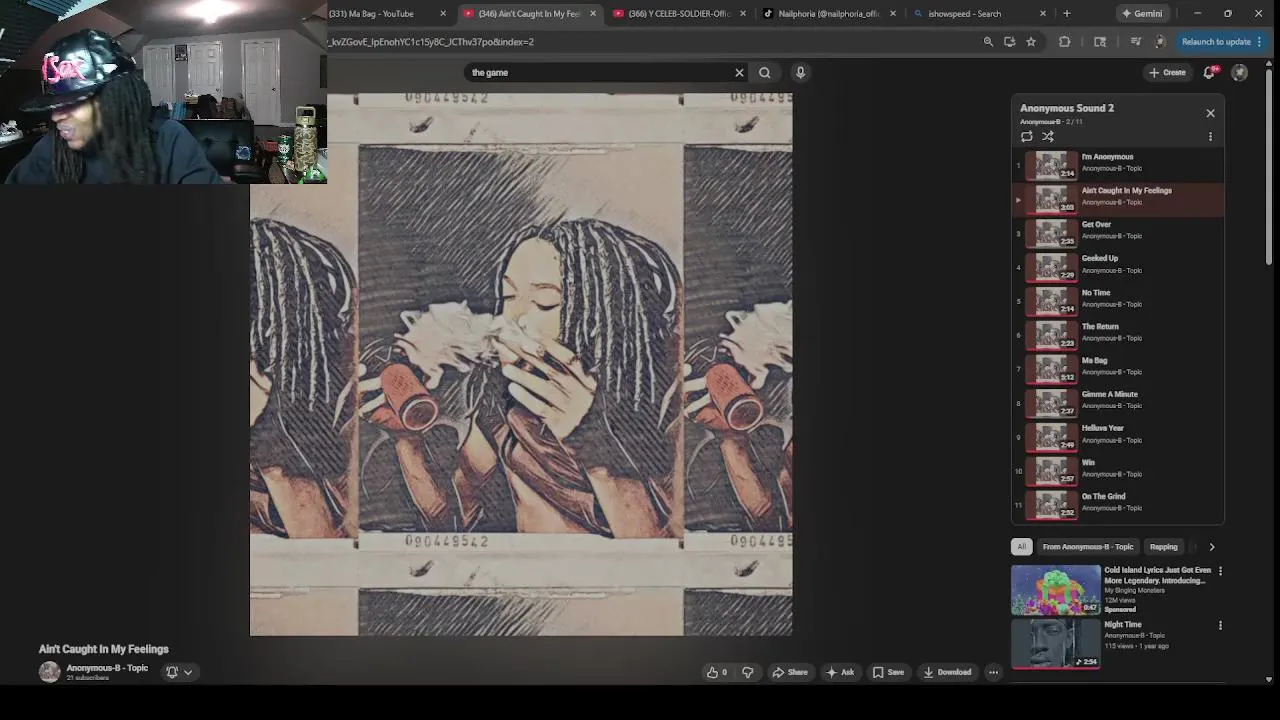Open options for the Cold Island Lyrics video
The image size is (1280, 720).
(x=1220, y=571)
